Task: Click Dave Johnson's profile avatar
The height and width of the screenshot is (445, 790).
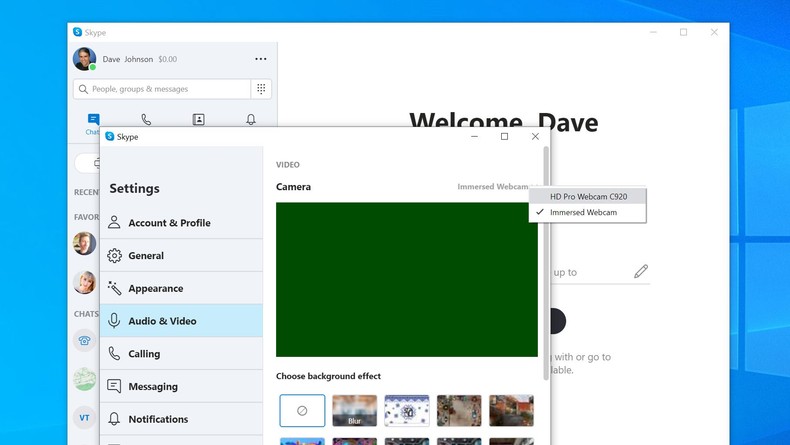Action: tap(85, 59)
